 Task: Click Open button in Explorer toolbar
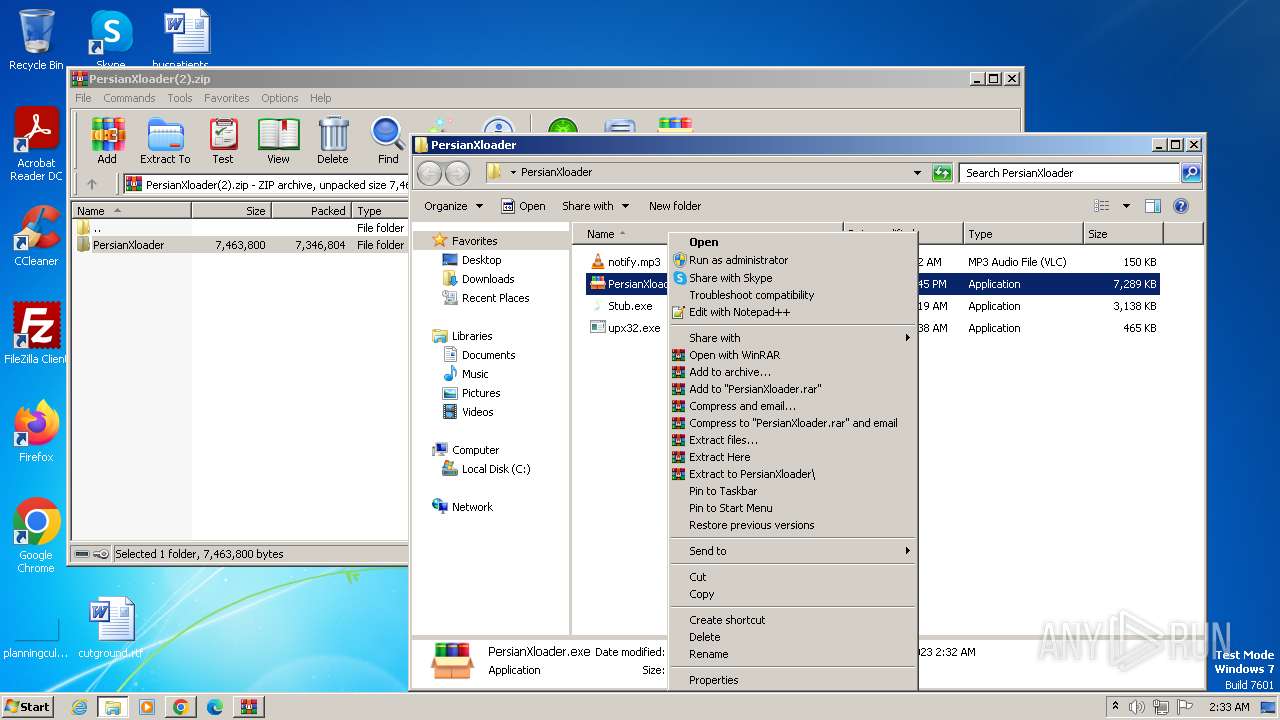[523, 206]
